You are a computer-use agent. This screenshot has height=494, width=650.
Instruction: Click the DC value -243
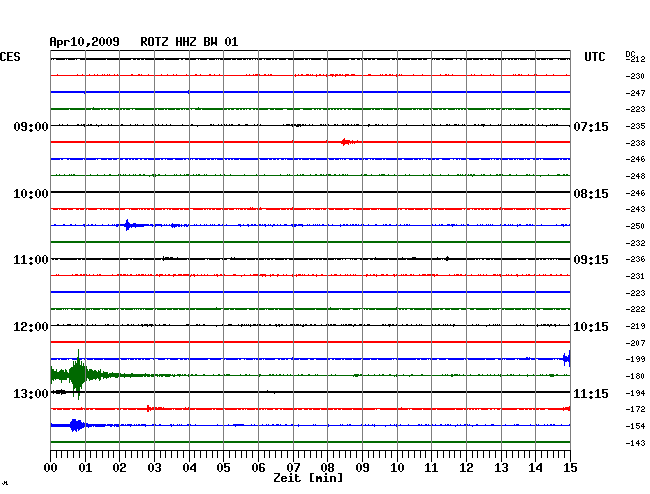(635, 209)
